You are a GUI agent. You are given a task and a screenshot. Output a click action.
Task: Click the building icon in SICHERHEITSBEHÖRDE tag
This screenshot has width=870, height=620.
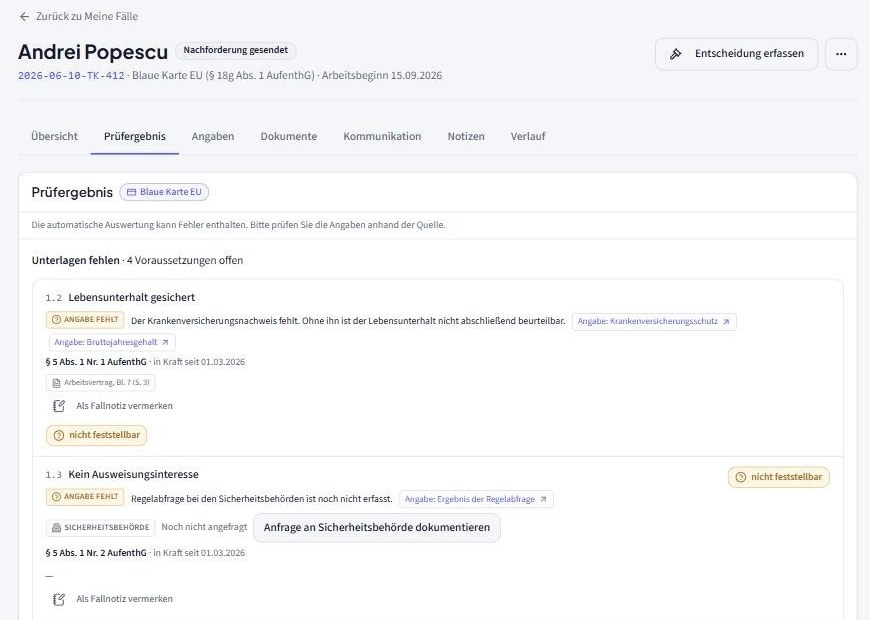coord(56,528)
